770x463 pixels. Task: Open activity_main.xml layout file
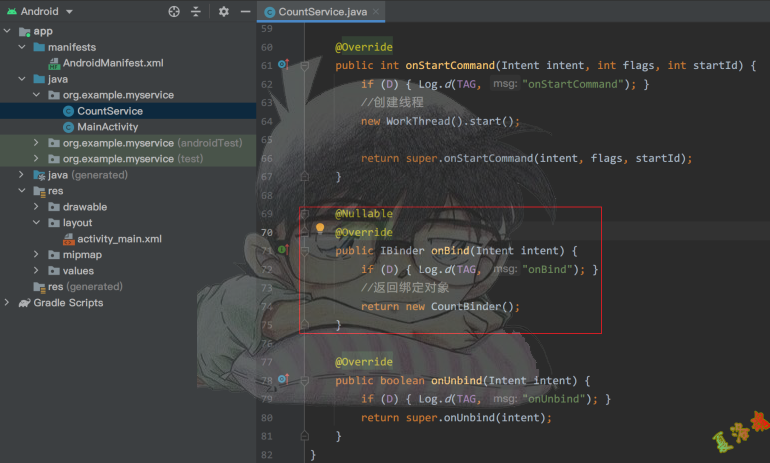click(x=119, y=239)
